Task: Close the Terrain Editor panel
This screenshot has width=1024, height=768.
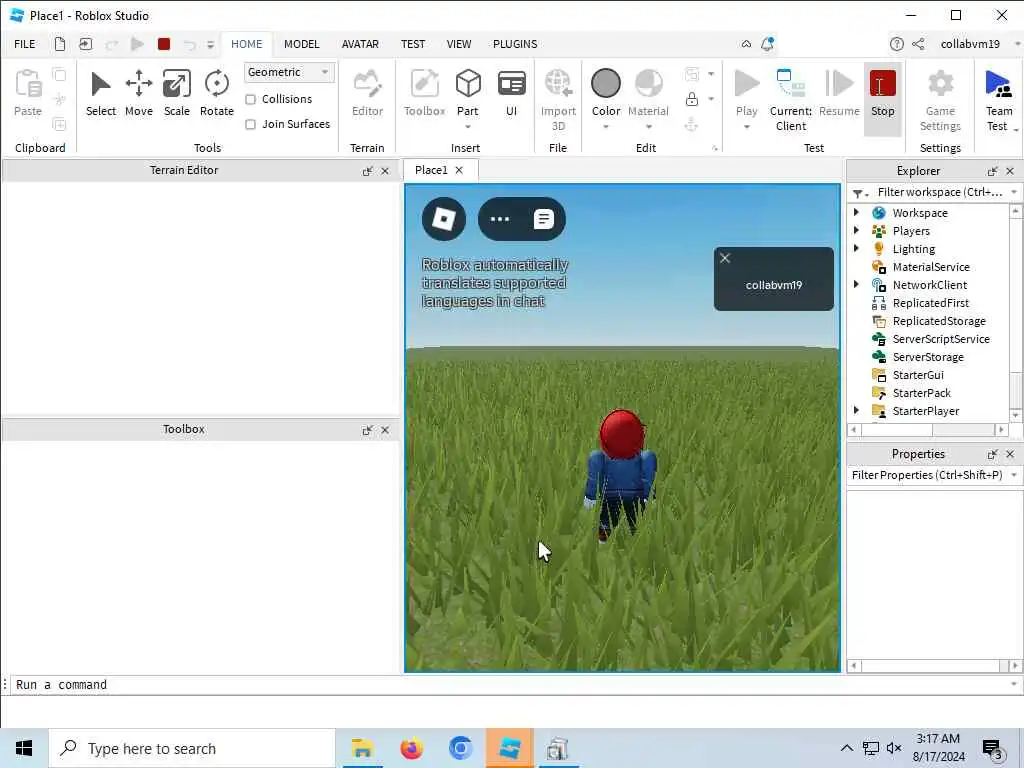Action: coord(385,171)
